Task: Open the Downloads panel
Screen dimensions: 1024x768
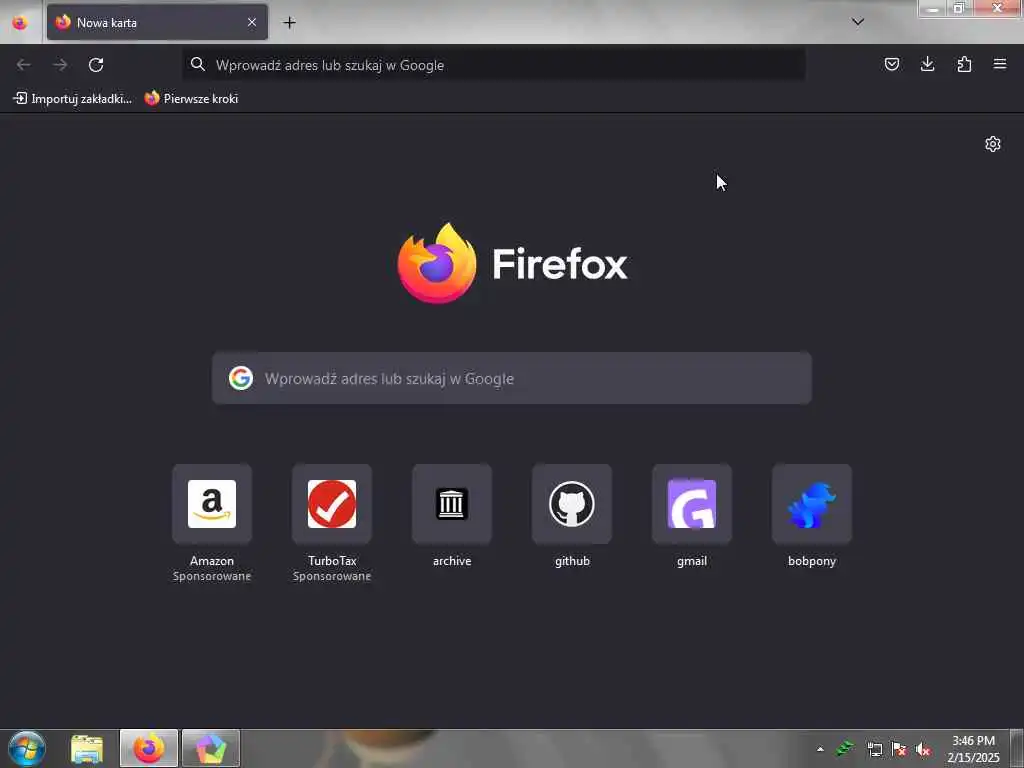Action: click(x=927, y=64)
